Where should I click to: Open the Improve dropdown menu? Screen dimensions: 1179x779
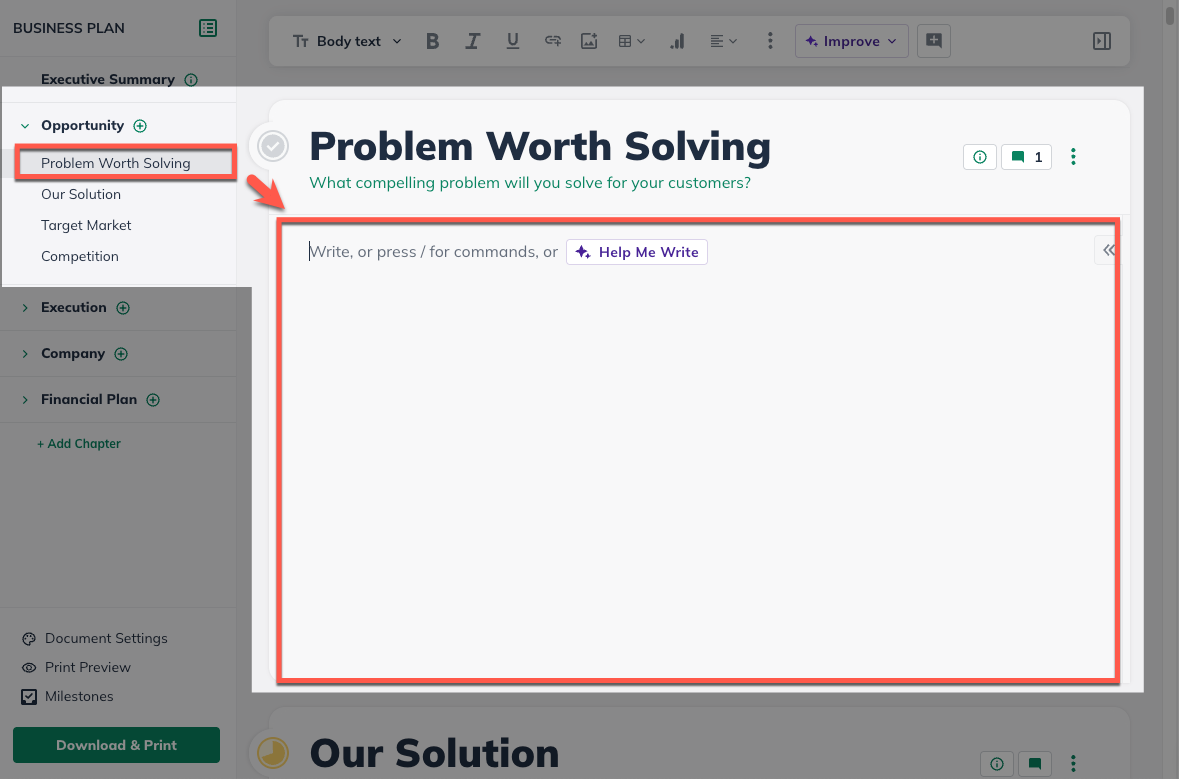pyautogui.click(x=851, y=41)
